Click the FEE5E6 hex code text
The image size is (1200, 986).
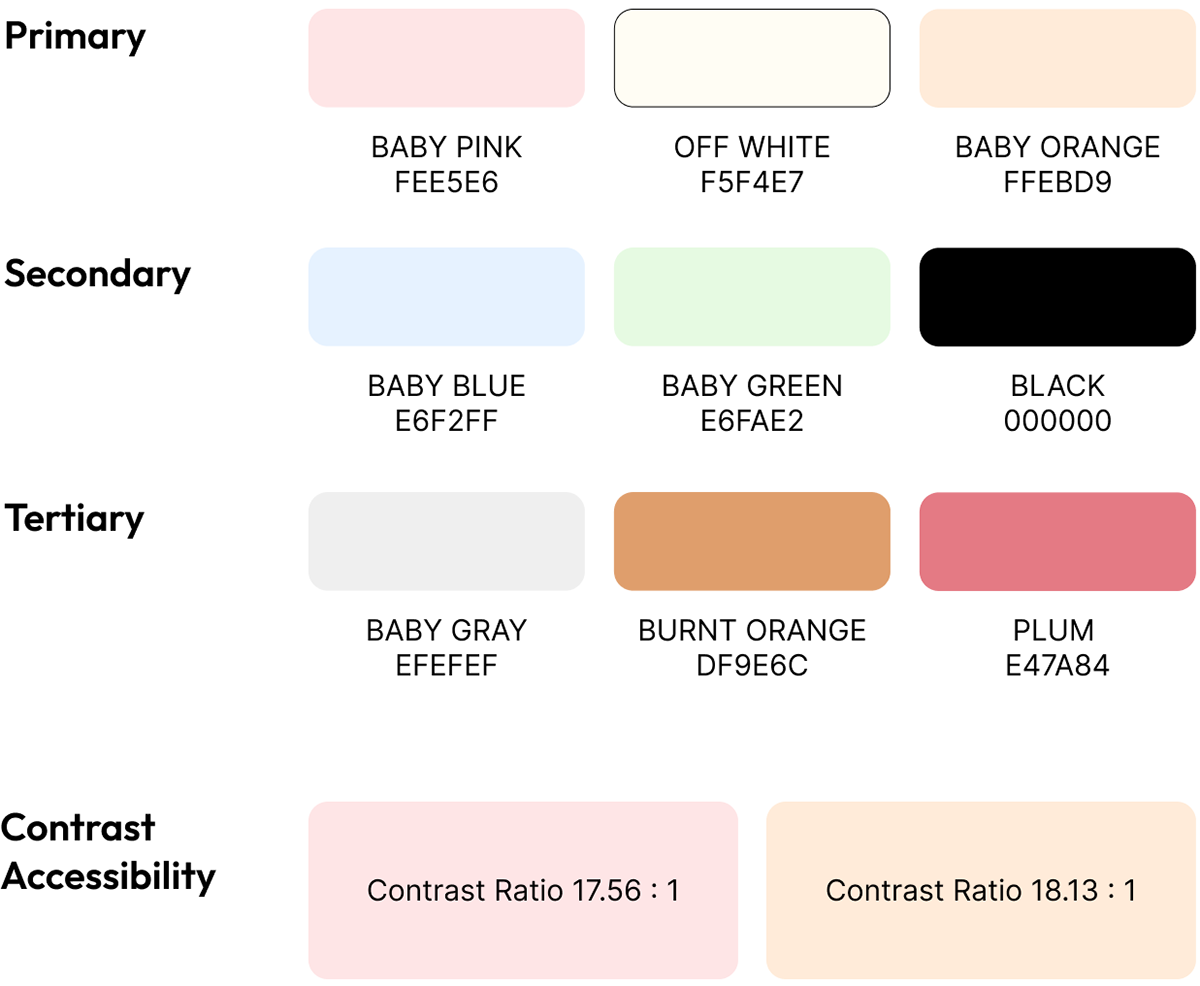tap(446, 183)
